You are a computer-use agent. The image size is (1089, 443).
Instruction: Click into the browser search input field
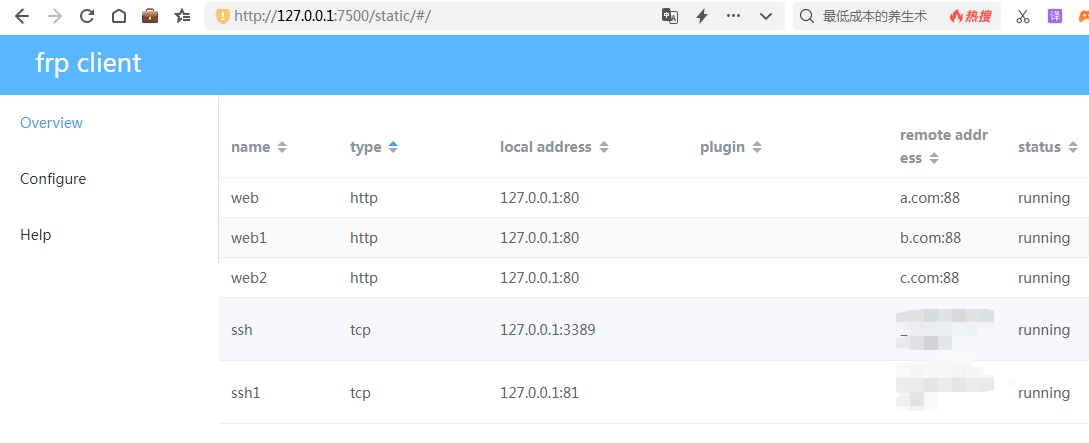tap(875, 16)
